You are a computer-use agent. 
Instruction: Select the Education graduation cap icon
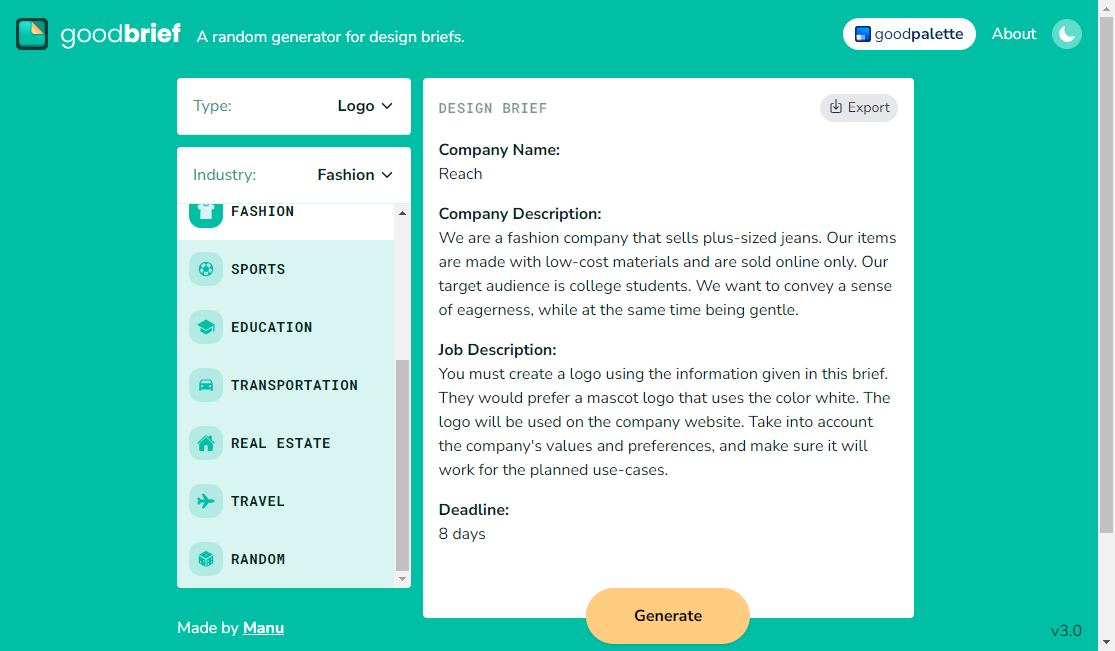205,327
